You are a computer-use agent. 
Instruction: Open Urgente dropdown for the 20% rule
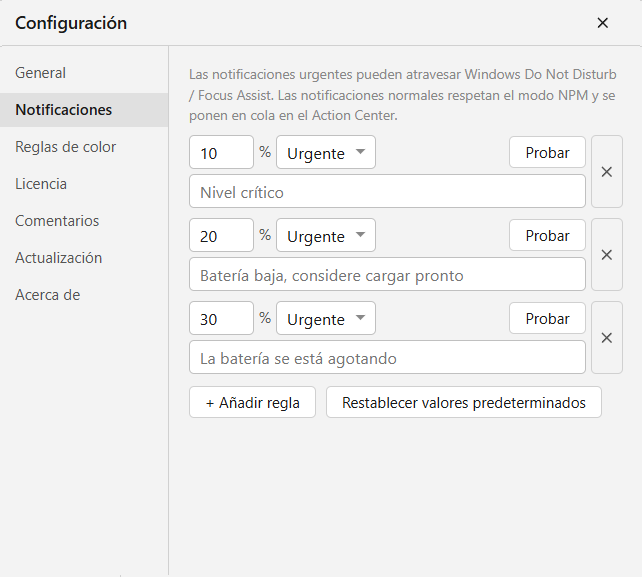point(326,235)
